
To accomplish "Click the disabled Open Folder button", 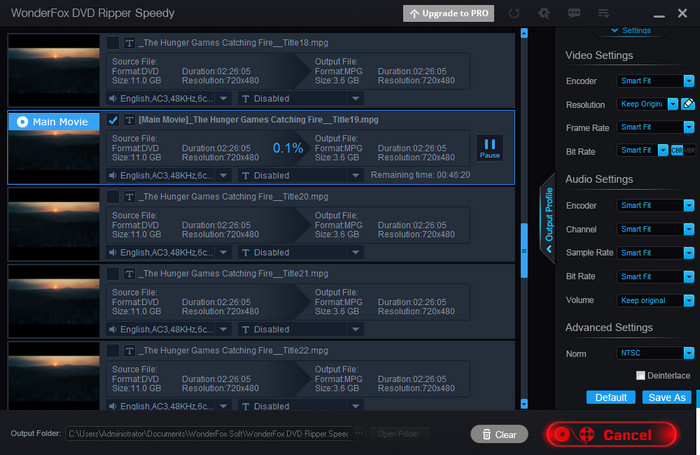I will 399,434.
